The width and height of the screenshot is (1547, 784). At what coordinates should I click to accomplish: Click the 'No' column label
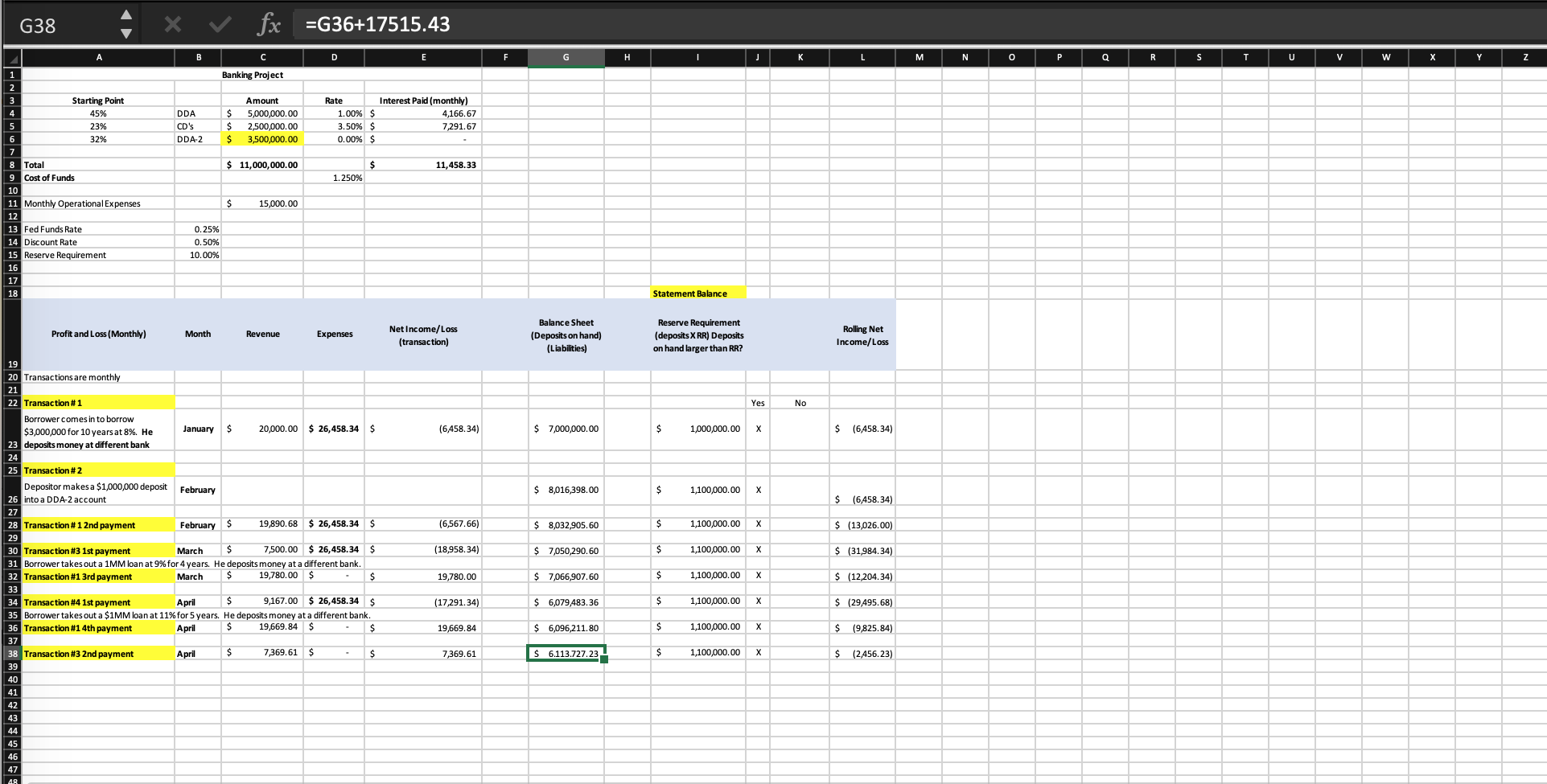point(800,403)
